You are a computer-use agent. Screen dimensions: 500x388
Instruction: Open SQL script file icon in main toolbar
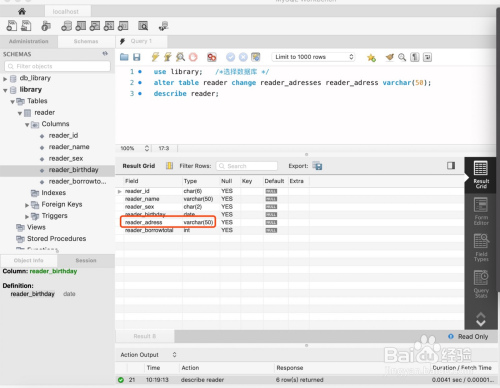coord(26,26)
